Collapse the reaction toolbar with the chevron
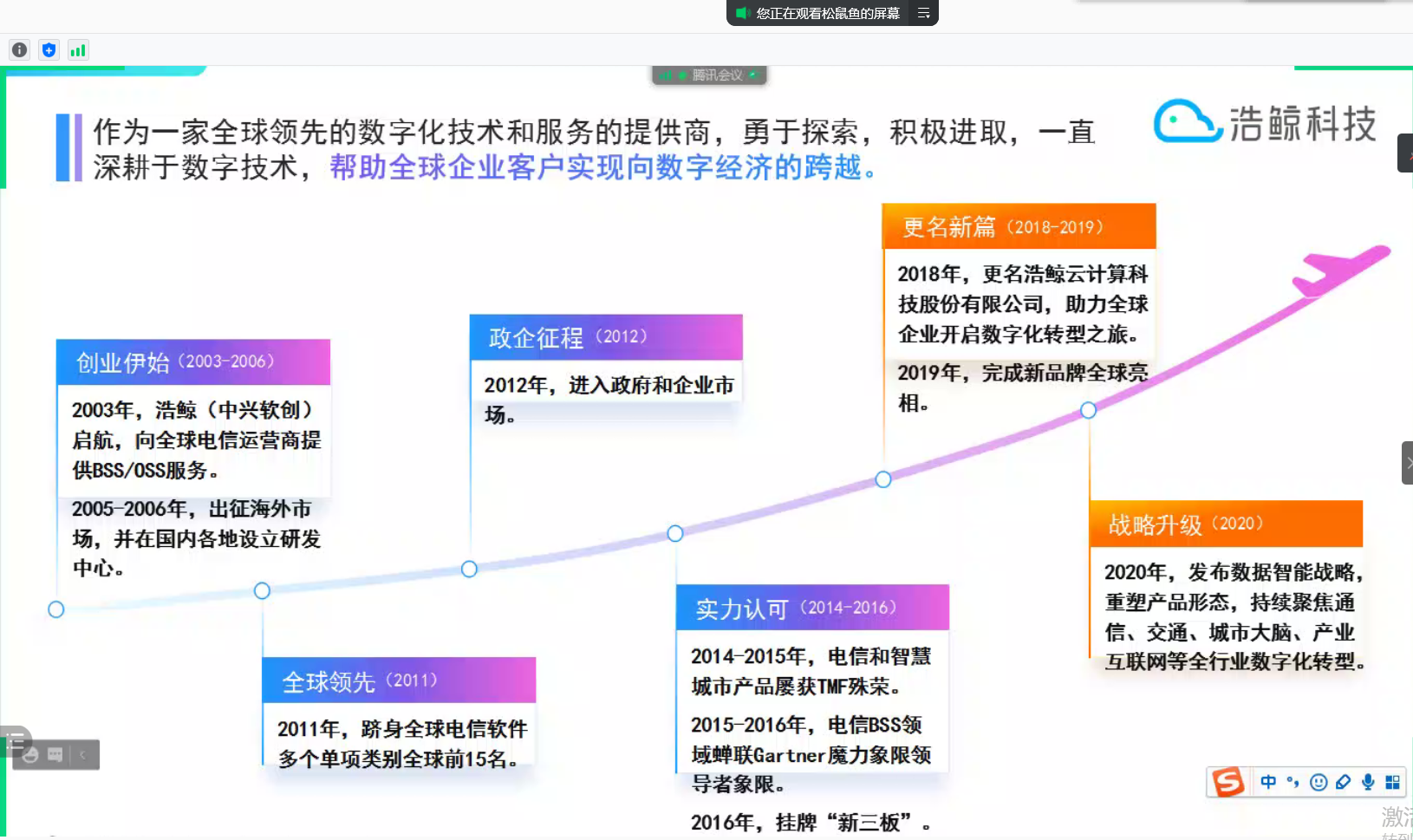1413x840 pixels. (82, 755)
